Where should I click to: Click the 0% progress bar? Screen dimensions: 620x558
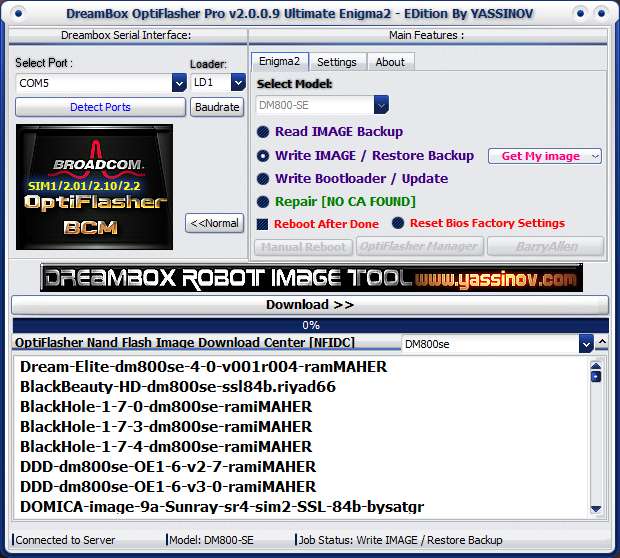pyautogui.click(x=311, y=325)
